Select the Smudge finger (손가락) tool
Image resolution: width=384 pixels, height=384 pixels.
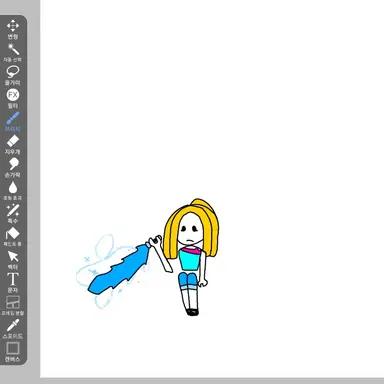click(13, 168)
